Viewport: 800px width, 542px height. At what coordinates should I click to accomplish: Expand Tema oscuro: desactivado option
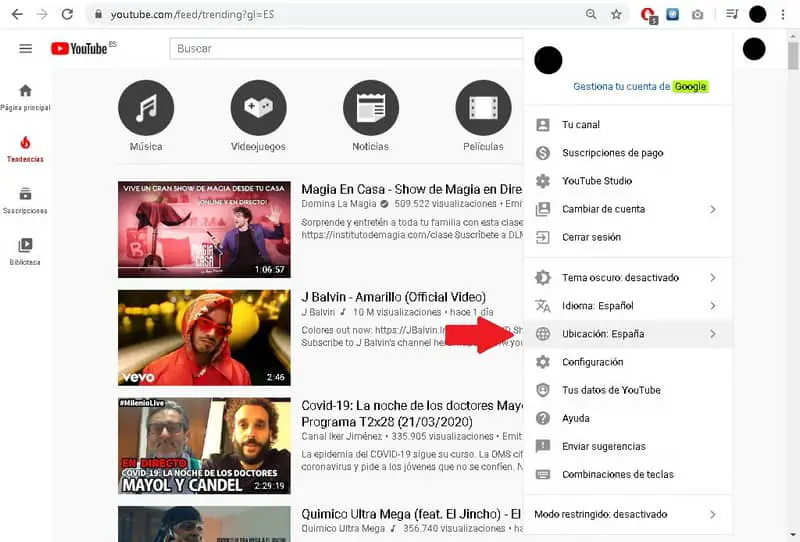point(628,278)
